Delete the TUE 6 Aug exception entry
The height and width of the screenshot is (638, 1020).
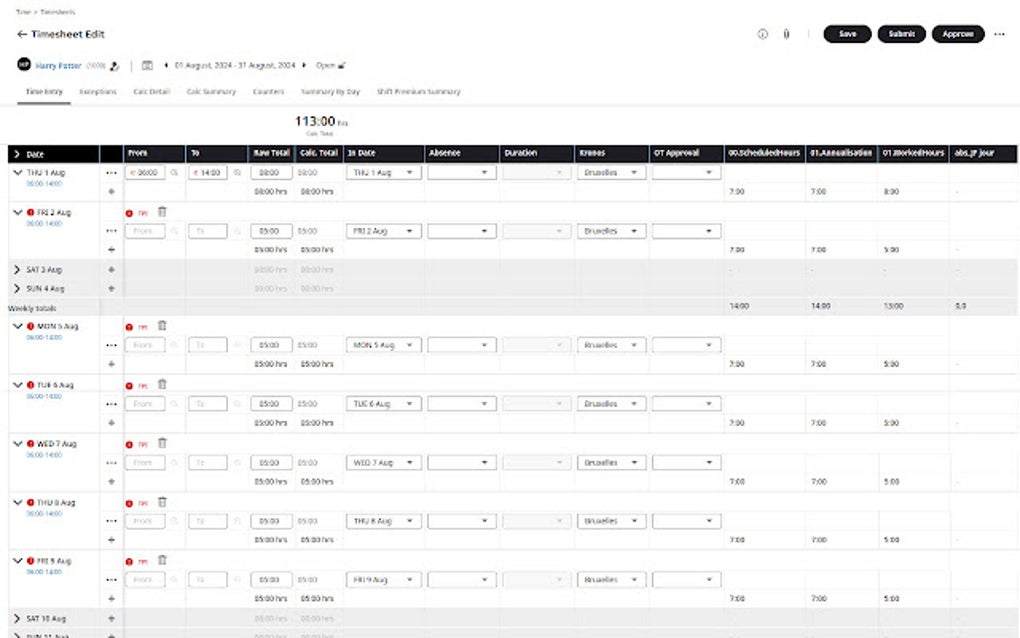163,384
